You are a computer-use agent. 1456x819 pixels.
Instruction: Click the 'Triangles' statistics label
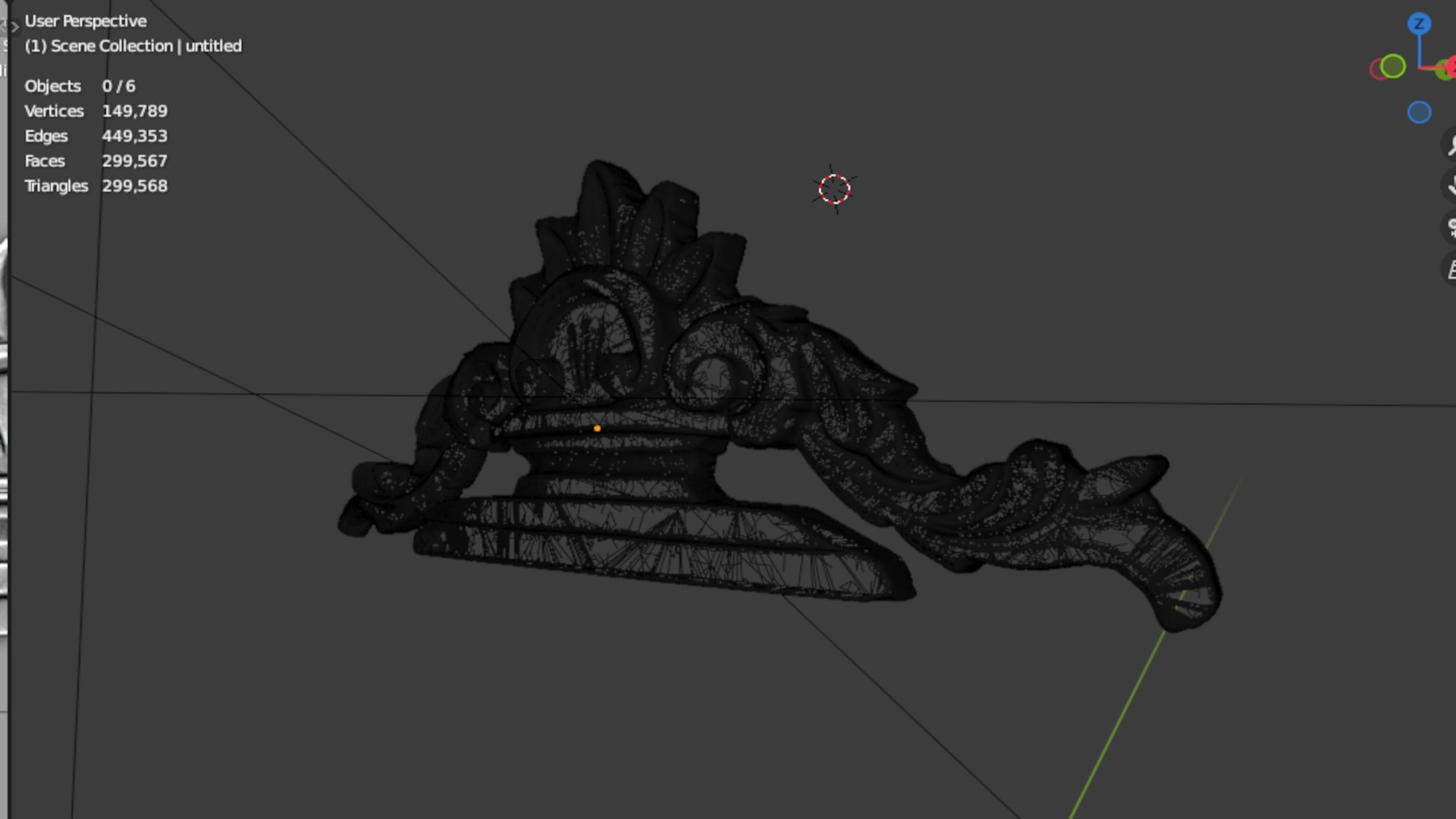56,187
